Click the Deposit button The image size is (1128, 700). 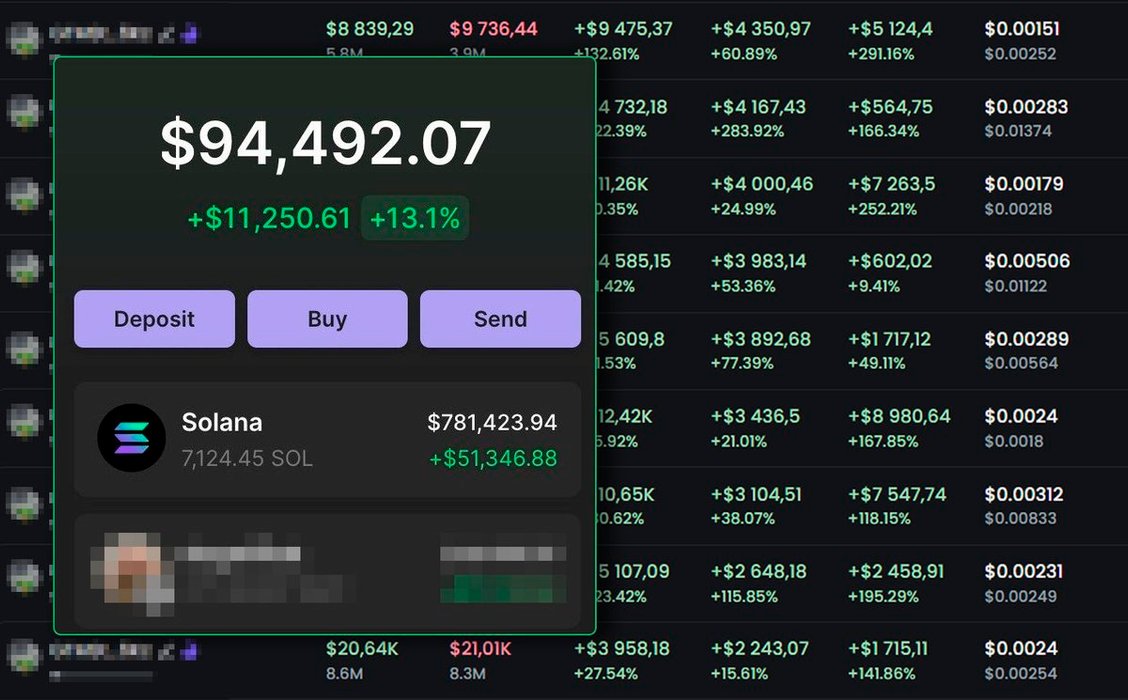154,319
